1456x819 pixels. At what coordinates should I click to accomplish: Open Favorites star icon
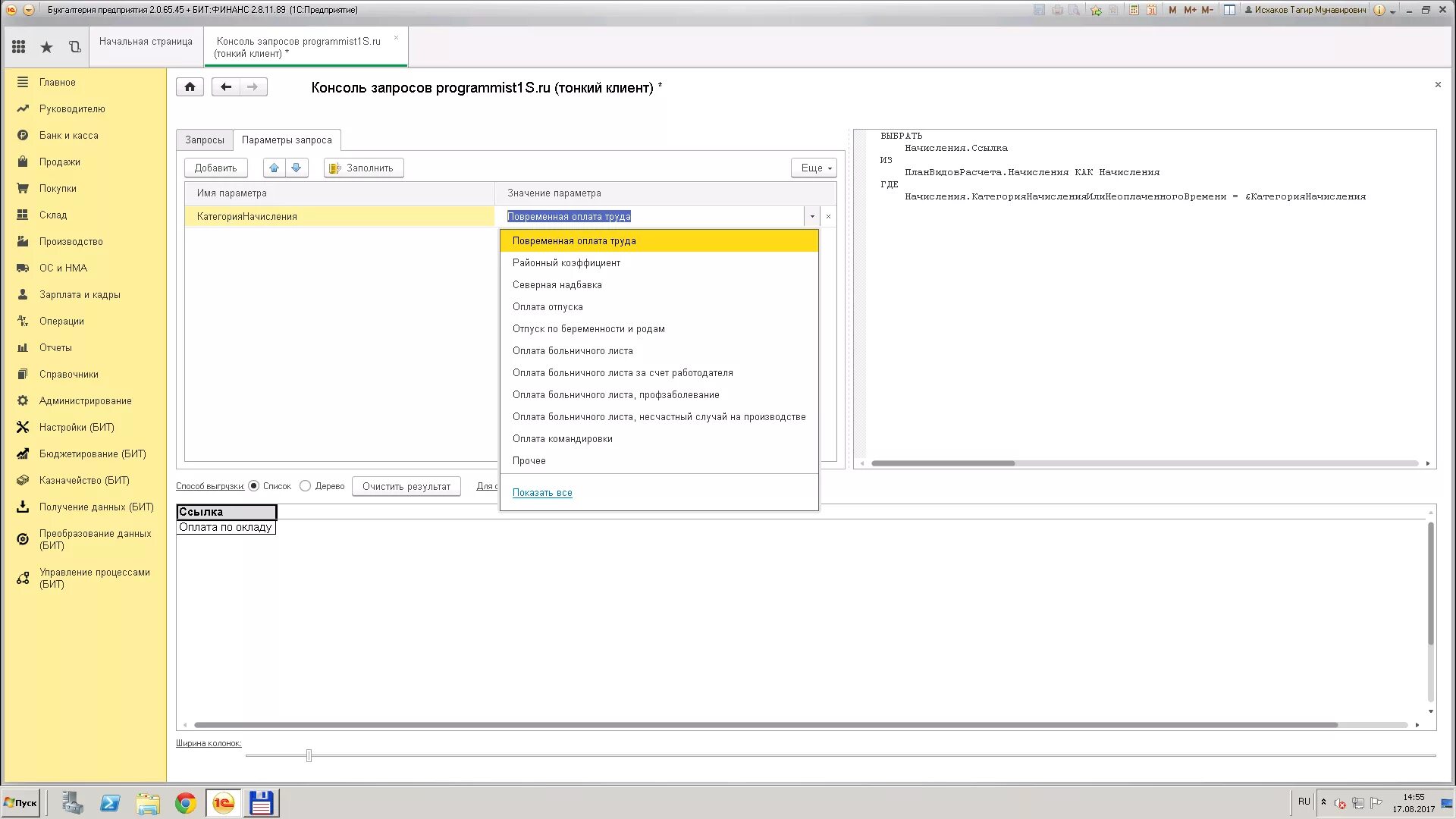pos(46,47)
